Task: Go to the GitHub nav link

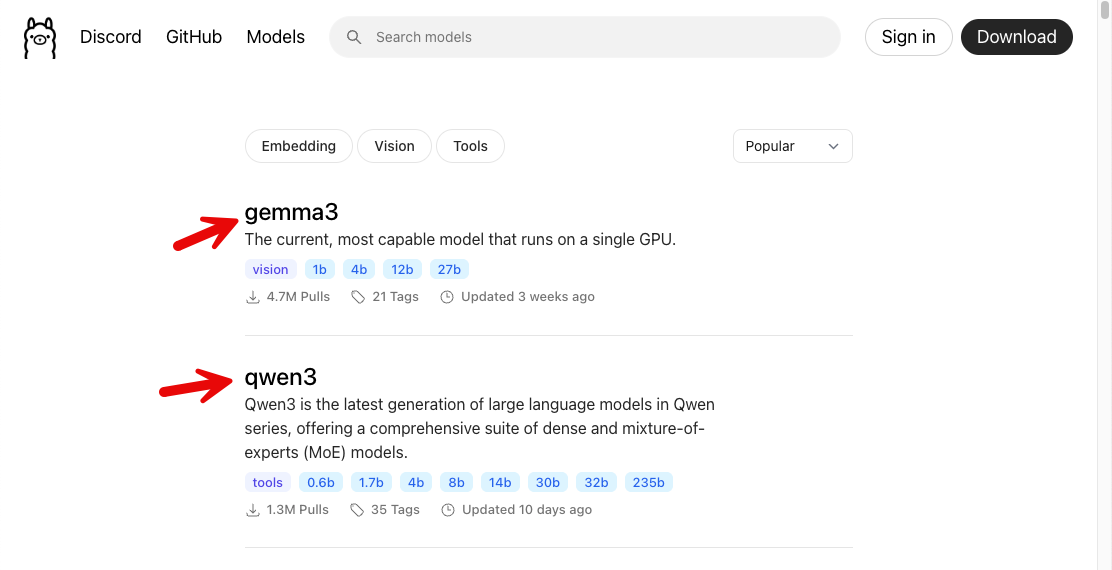Action: coord(194,37)
